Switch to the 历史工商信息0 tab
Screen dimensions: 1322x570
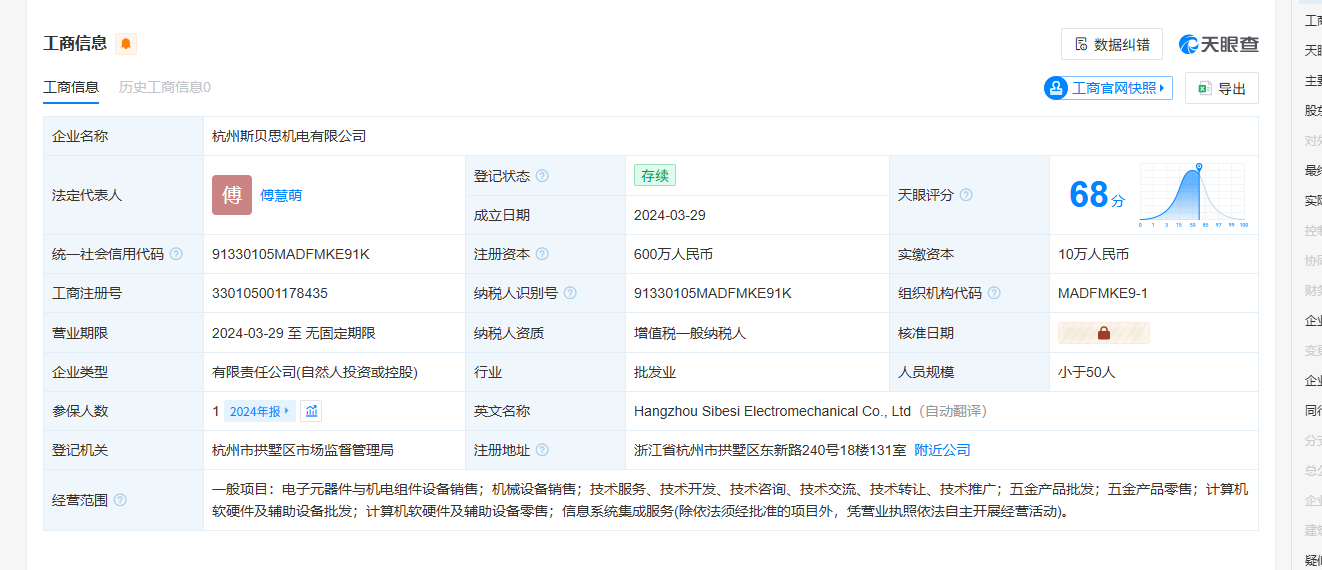coord(165,87)
